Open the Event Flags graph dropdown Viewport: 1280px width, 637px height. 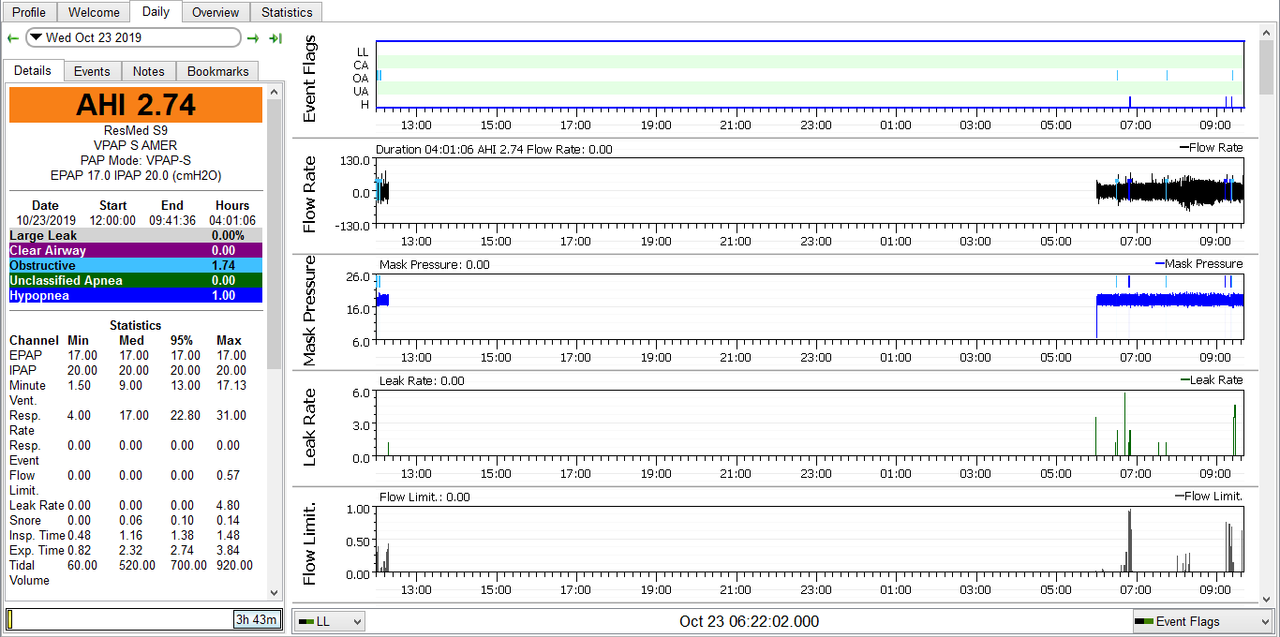[x=1201, y=621]
